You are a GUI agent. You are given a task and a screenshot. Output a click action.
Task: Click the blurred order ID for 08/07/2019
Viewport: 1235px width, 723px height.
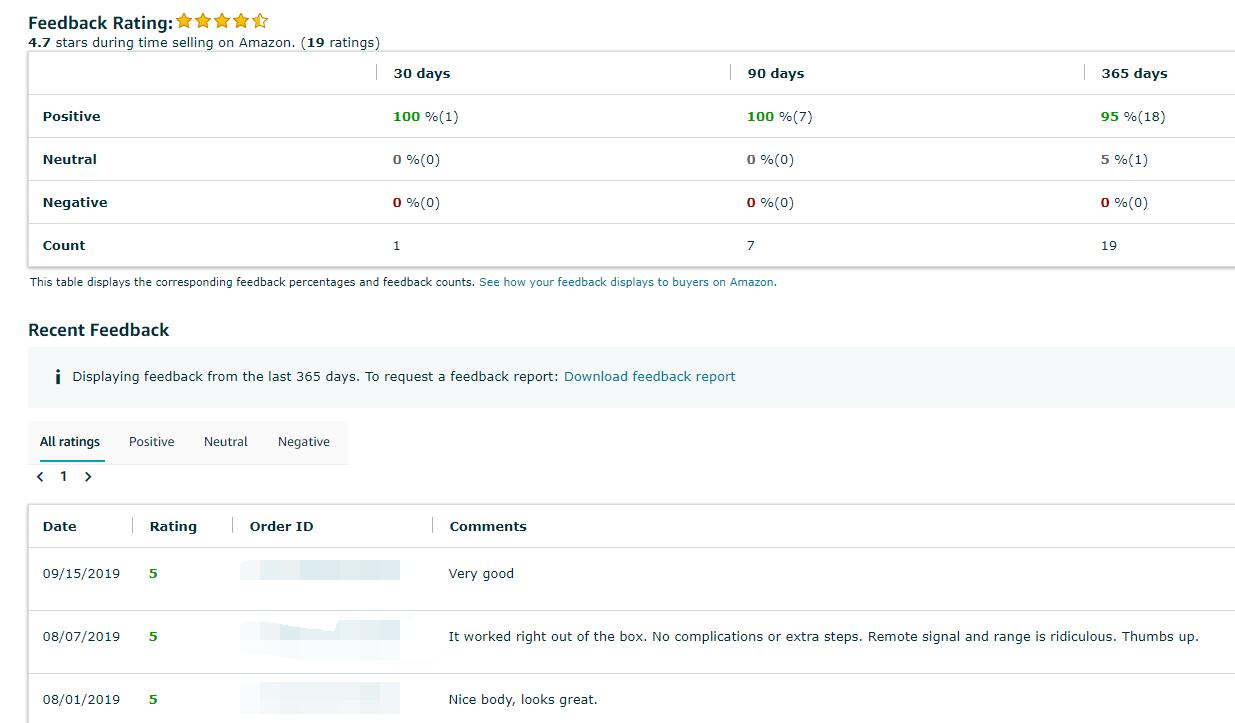320,632
